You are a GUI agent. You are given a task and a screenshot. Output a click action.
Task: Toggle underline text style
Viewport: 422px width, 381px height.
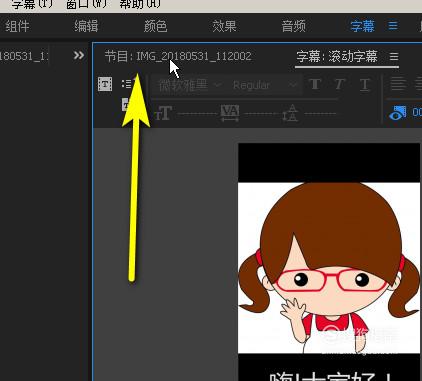[365, 85]
